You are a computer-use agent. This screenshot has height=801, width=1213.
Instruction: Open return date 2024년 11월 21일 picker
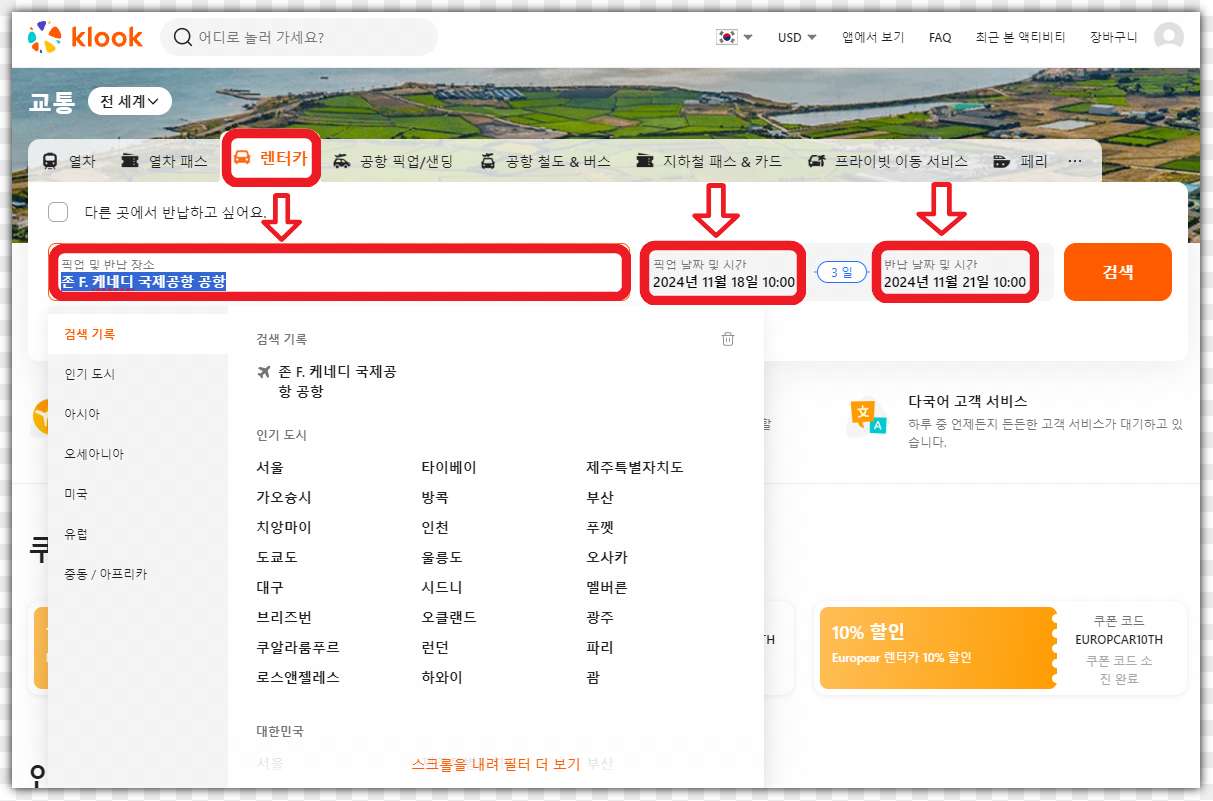click(x=954, y=272)
